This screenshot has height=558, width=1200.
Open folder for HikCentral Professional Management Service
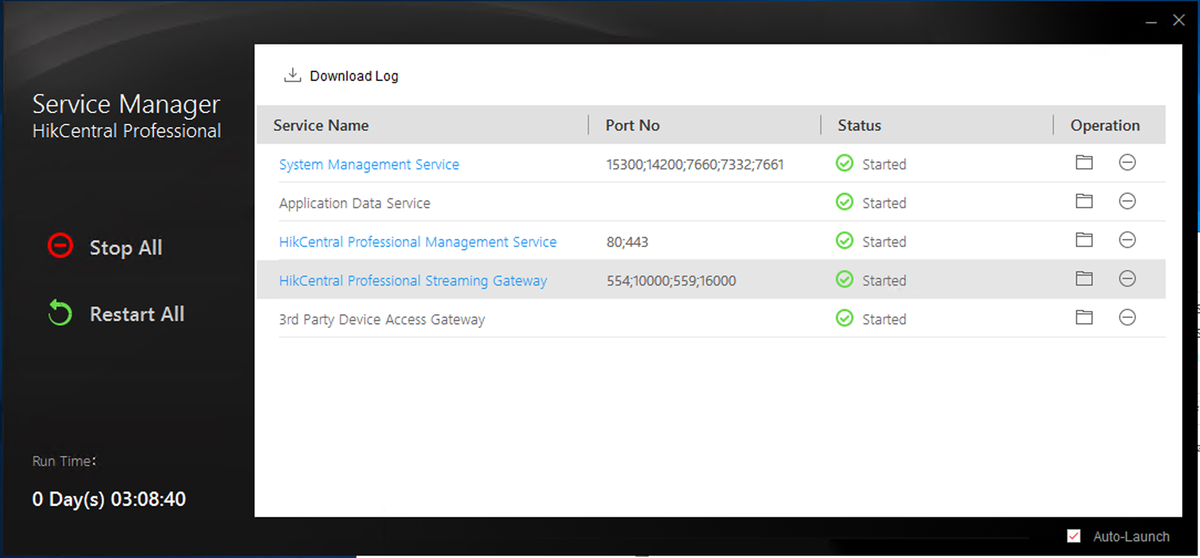tap(1084, 240)
